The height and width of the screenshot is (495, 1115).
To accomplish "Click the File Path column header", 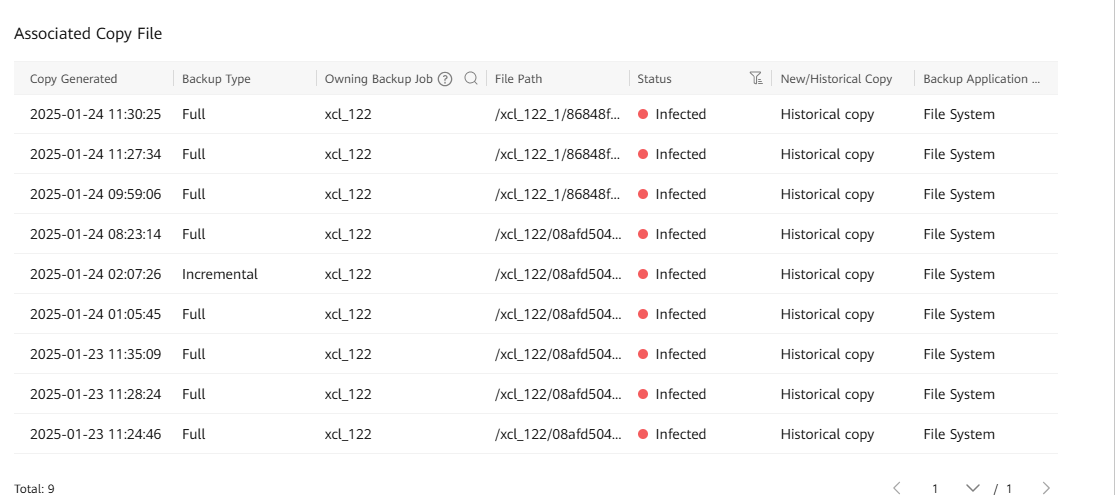I will 518,79.
